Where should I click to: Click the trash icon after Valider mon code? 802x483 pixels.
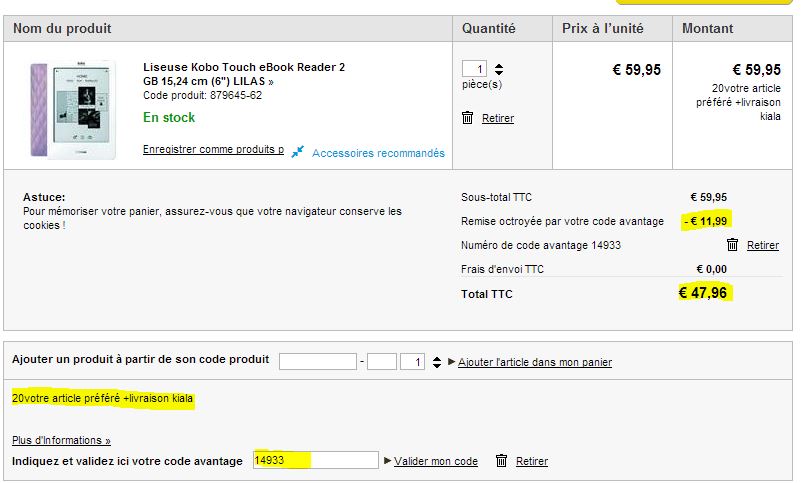click(502, 461)
